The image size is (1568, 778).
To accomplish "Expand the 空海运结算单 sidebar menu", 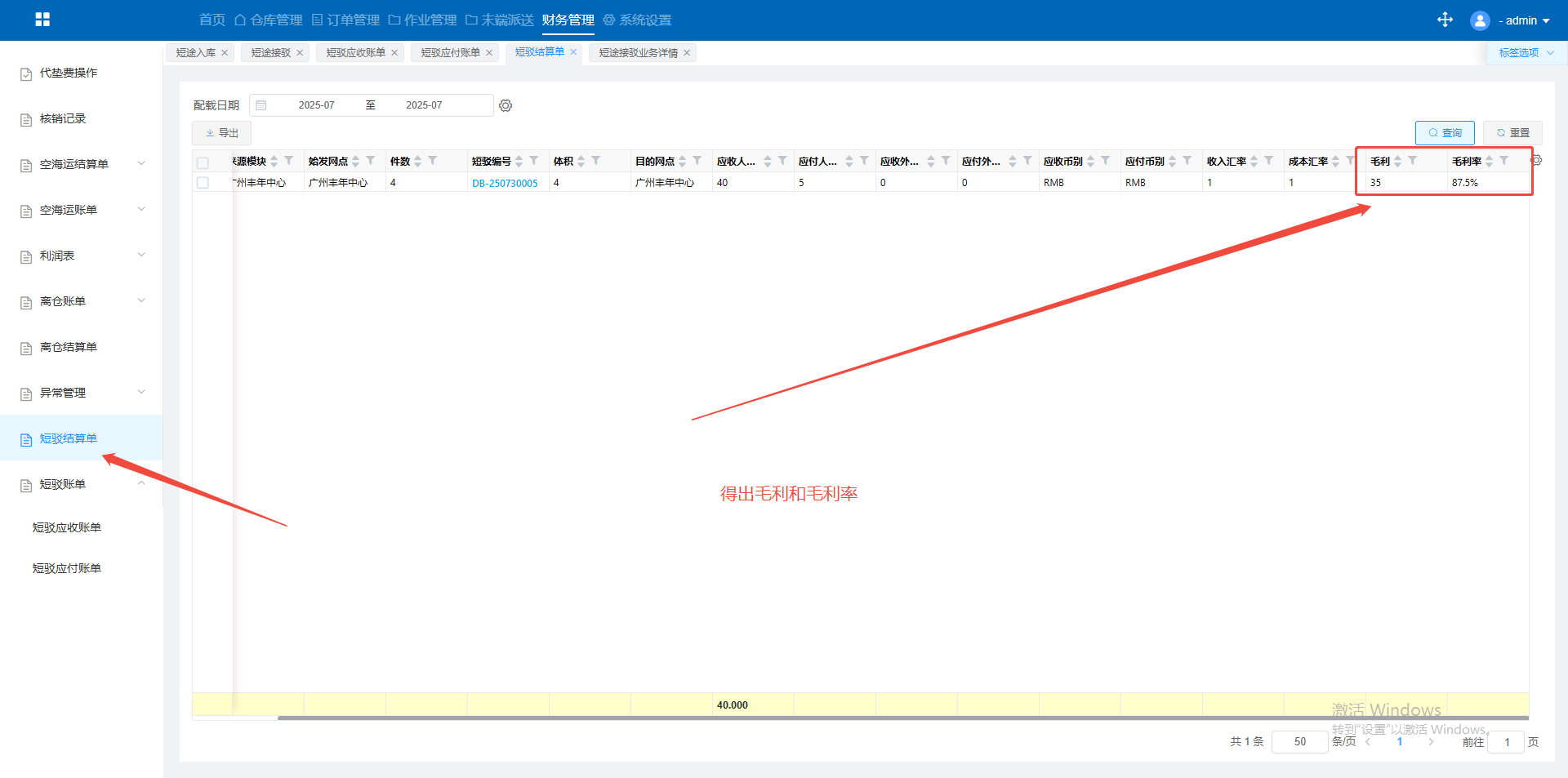I will click(x=141, y=164).
